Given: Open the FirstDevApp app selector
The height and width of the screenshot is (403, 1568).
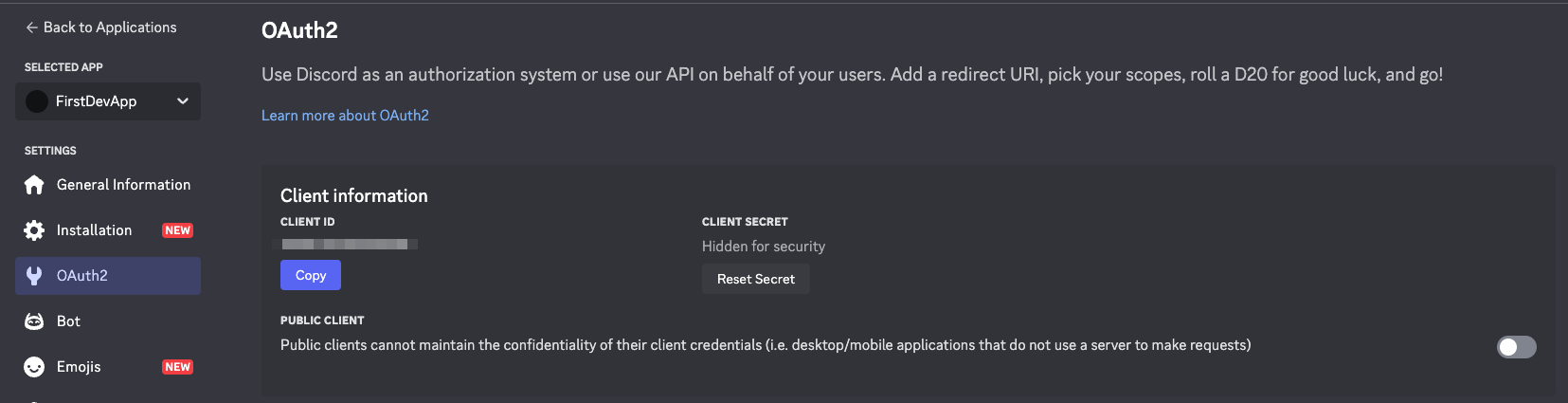Looking at the screenshot, I should coord(108,101).
